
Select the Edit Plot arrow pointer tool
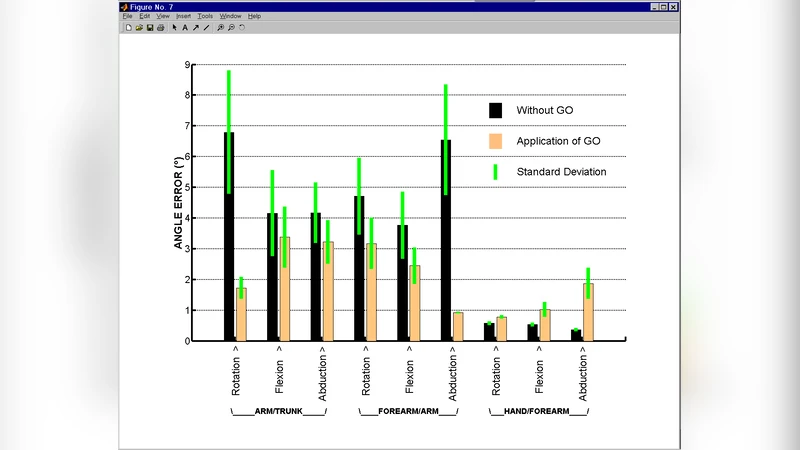174,28
